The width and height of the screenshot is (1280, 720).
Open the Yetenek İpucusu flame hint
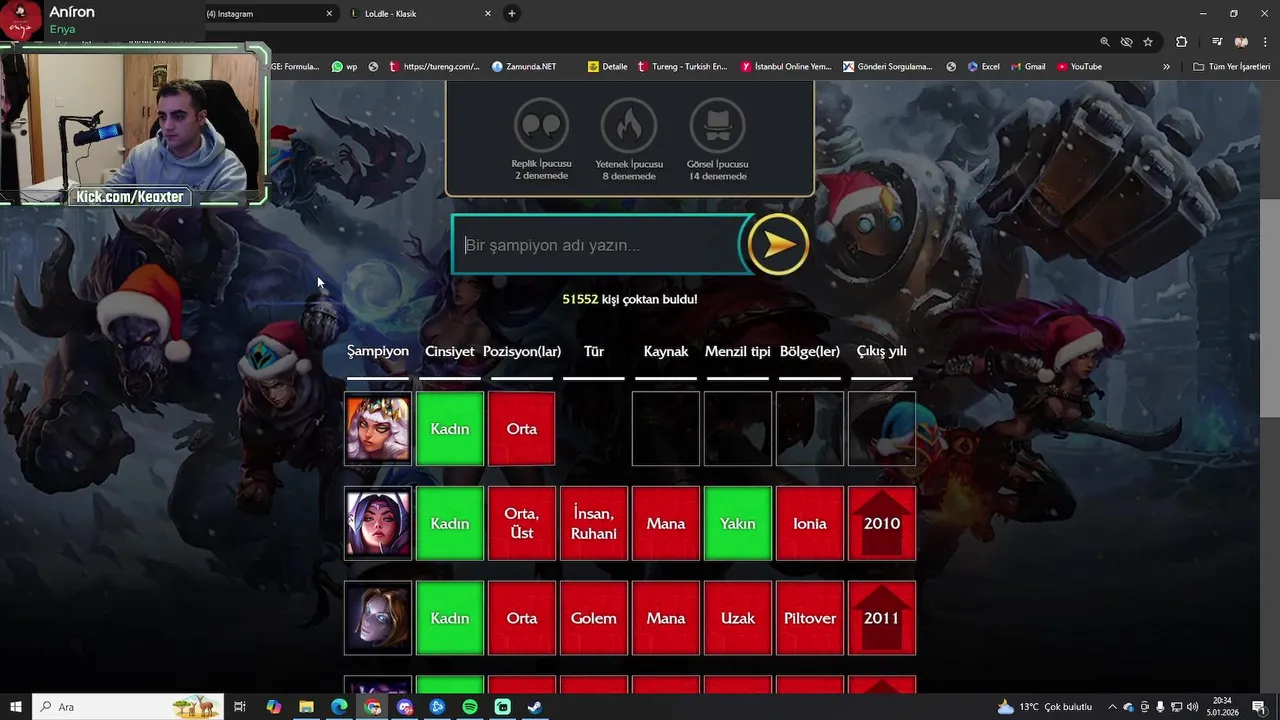(629, 140)
